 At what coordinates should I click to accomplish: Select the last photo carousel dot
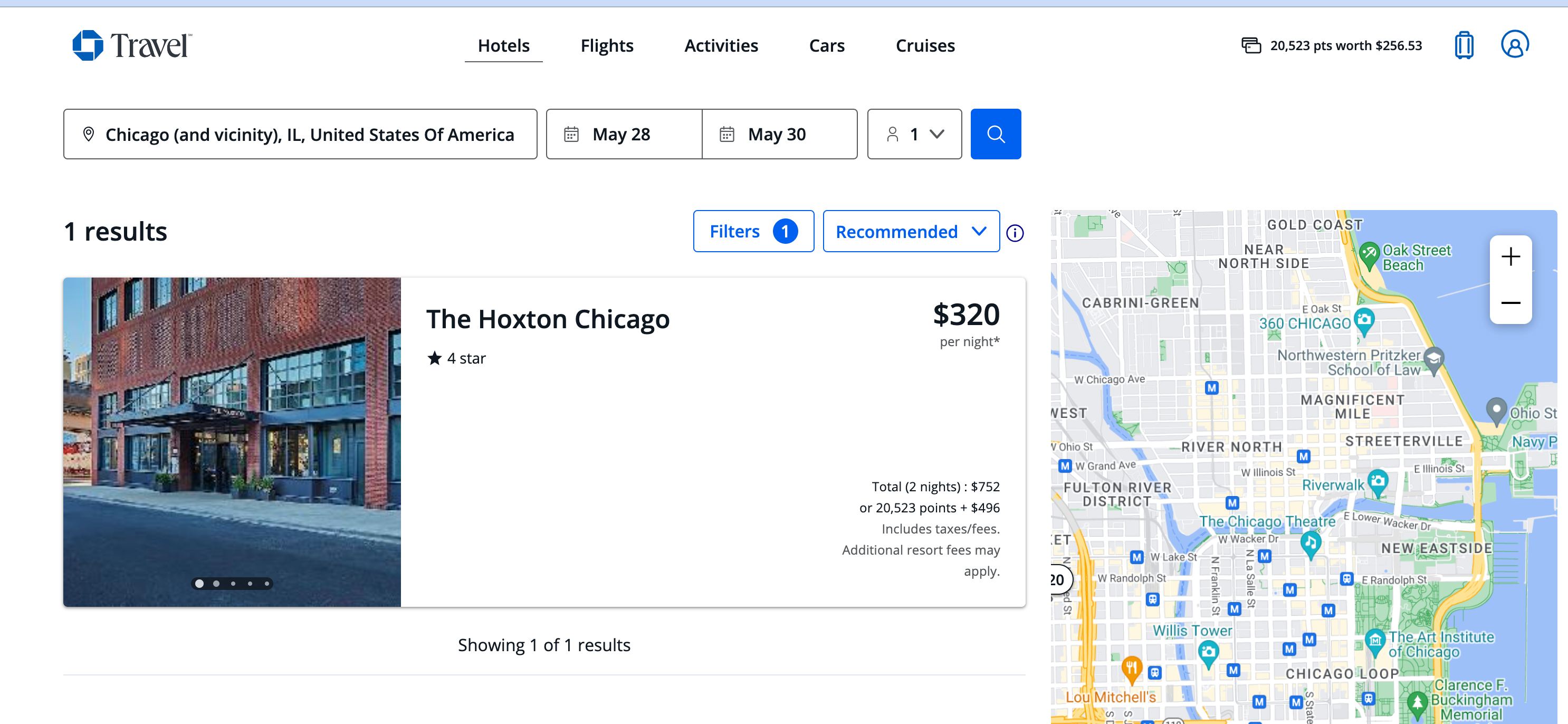pos(266,583)
